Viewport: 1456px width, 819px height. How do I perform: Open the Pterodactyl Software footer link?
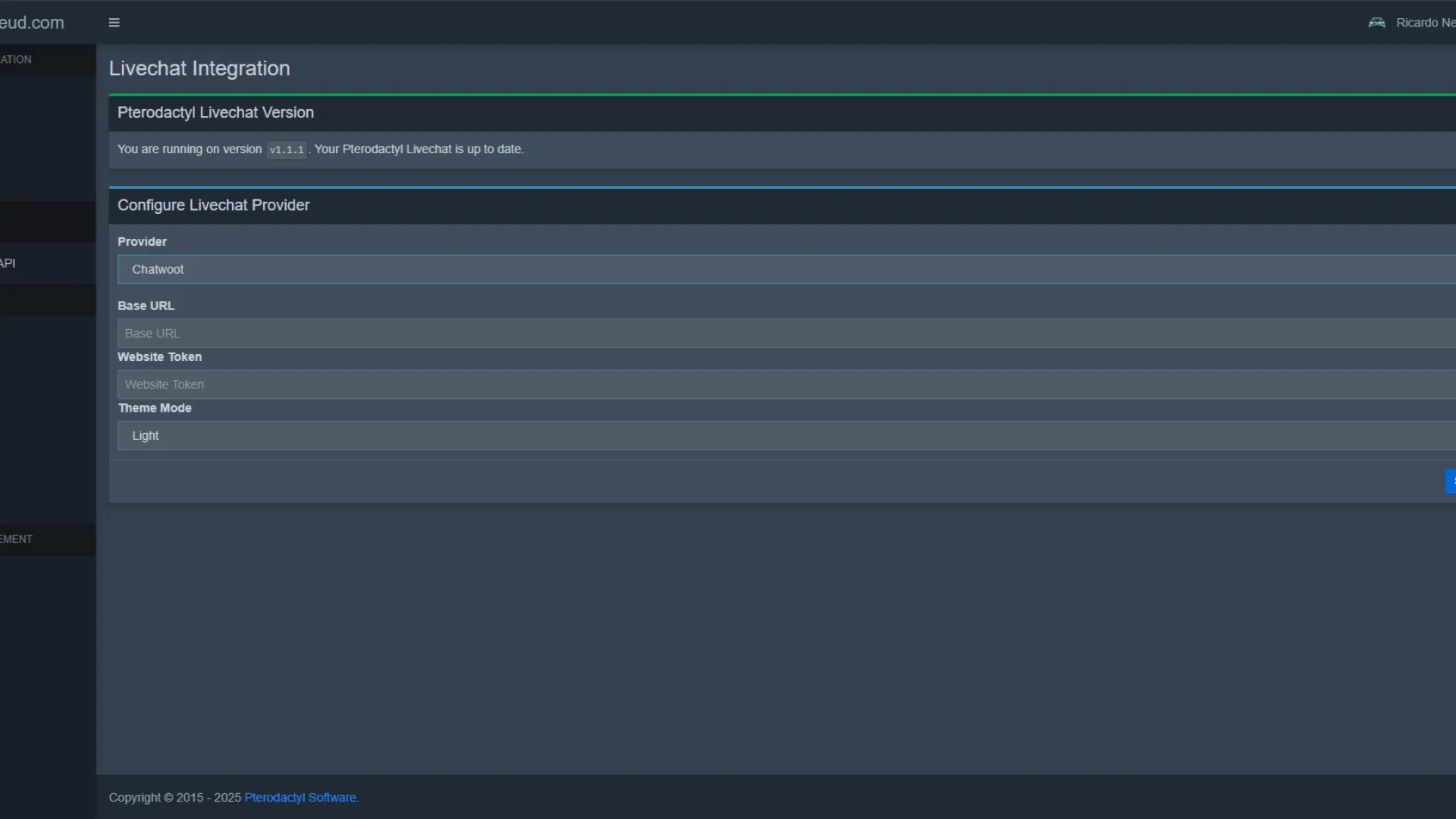coord(300,798)
